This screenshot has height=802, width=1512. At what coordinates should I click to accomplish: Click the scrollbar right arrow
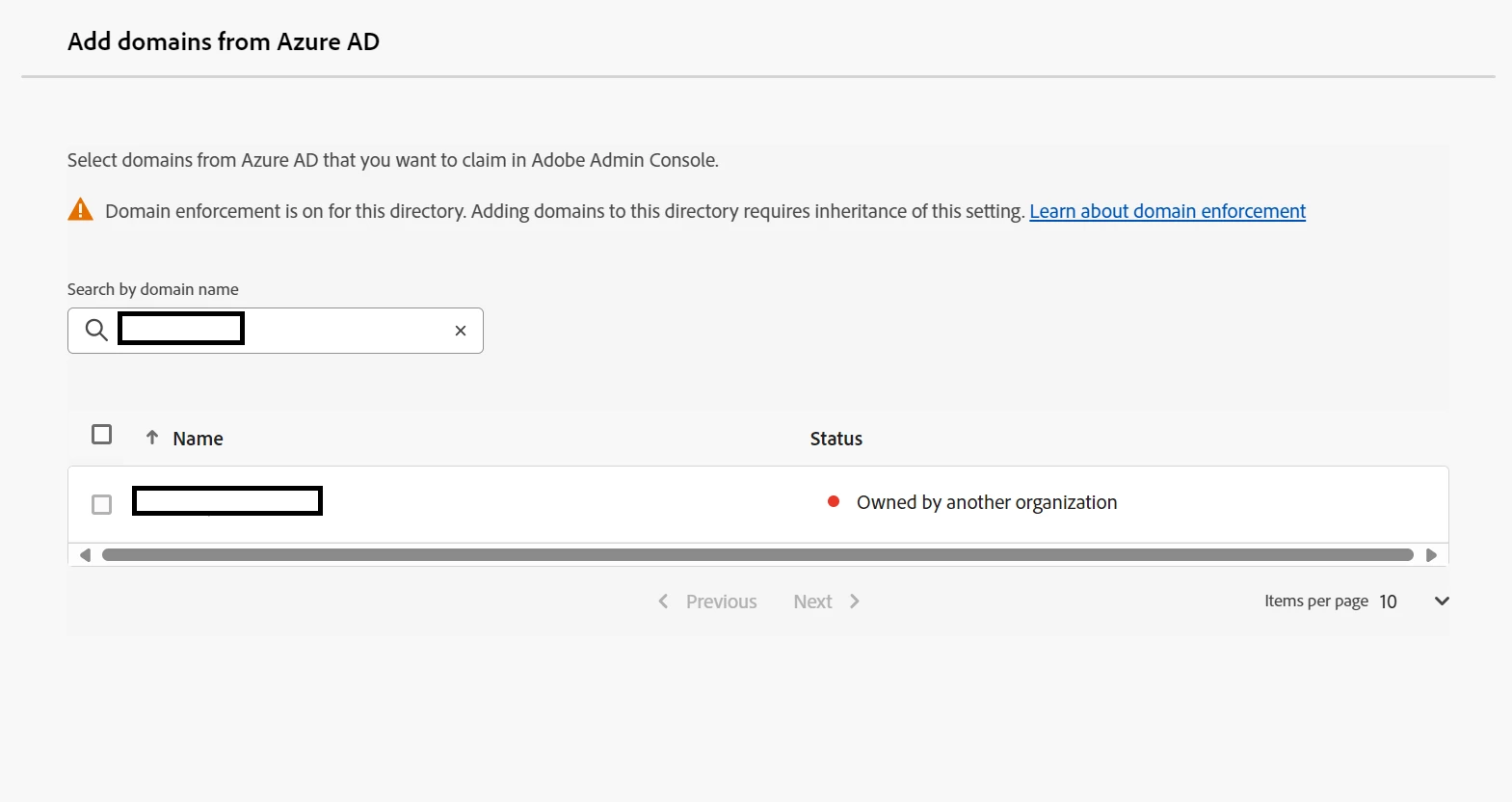coord(1431,555)
